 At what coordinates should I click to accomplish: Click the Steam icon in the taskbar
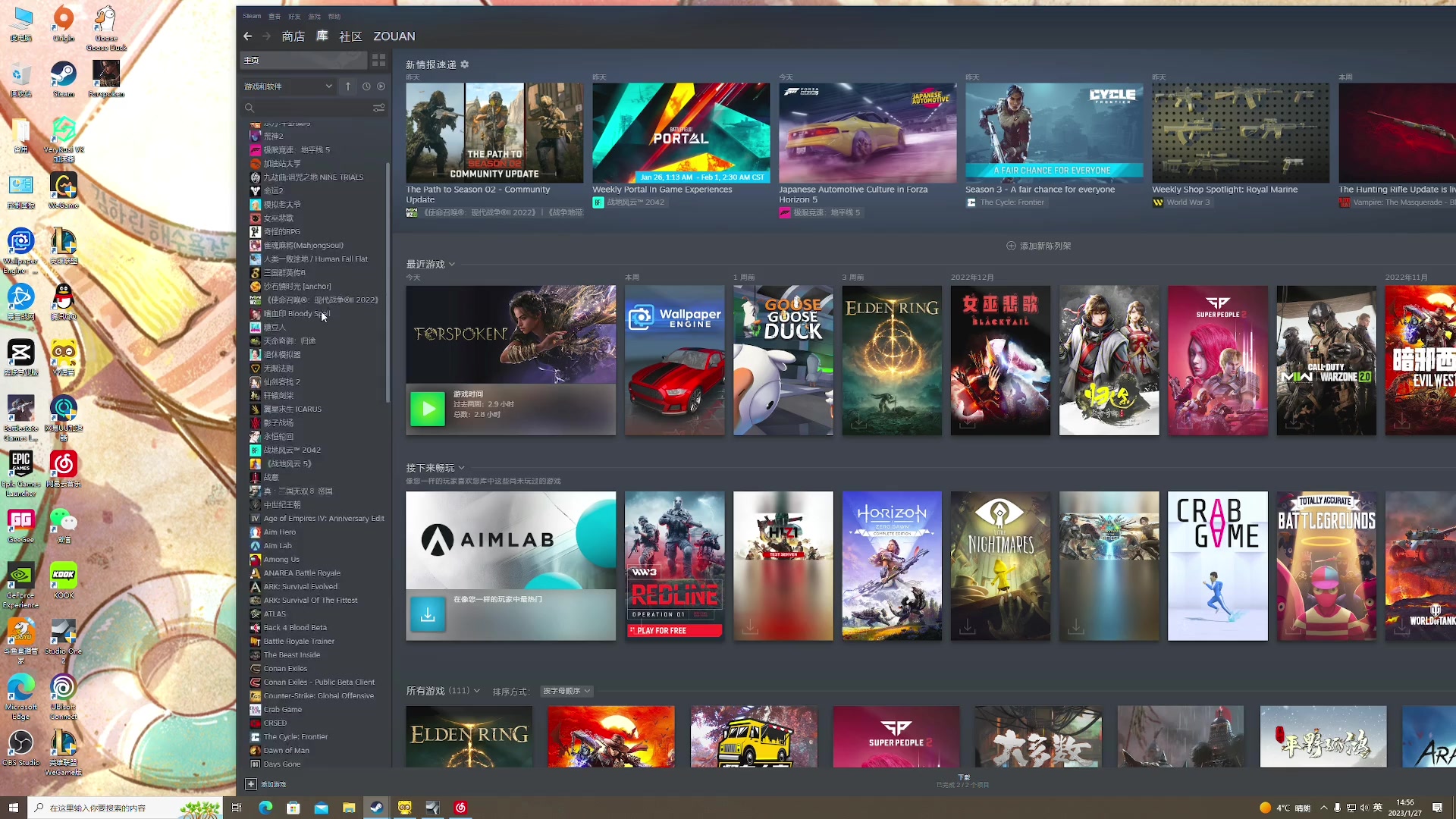click(376, 808)
